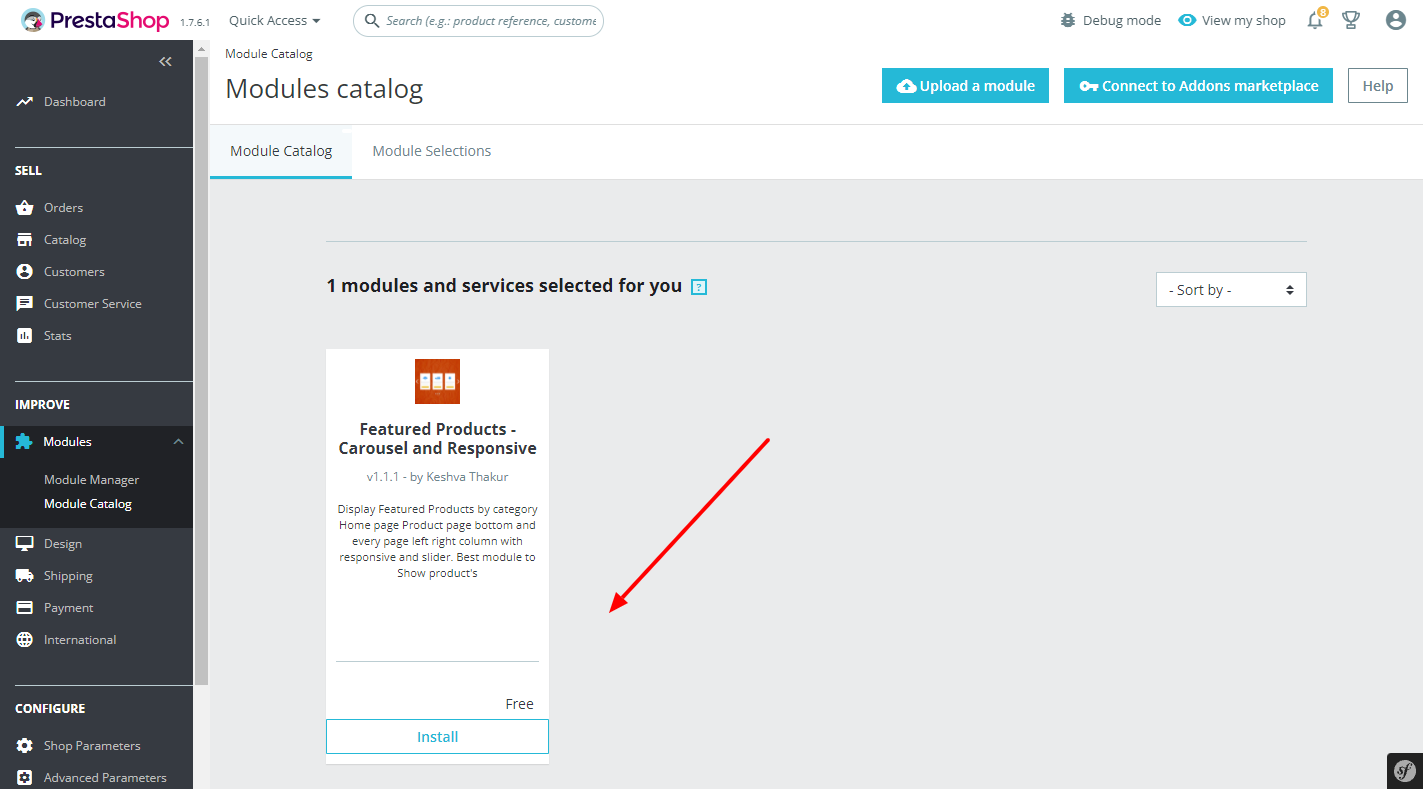Click the Stats chart icon
1423x789 pixels.
pyautogui.click(x=25, y=336)
